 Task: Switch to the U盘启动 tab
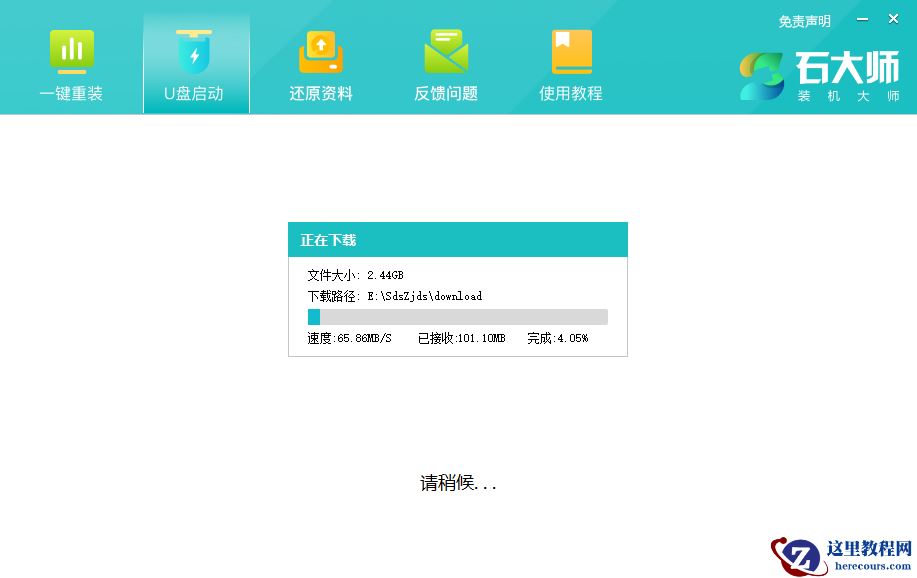coord(195,96)
